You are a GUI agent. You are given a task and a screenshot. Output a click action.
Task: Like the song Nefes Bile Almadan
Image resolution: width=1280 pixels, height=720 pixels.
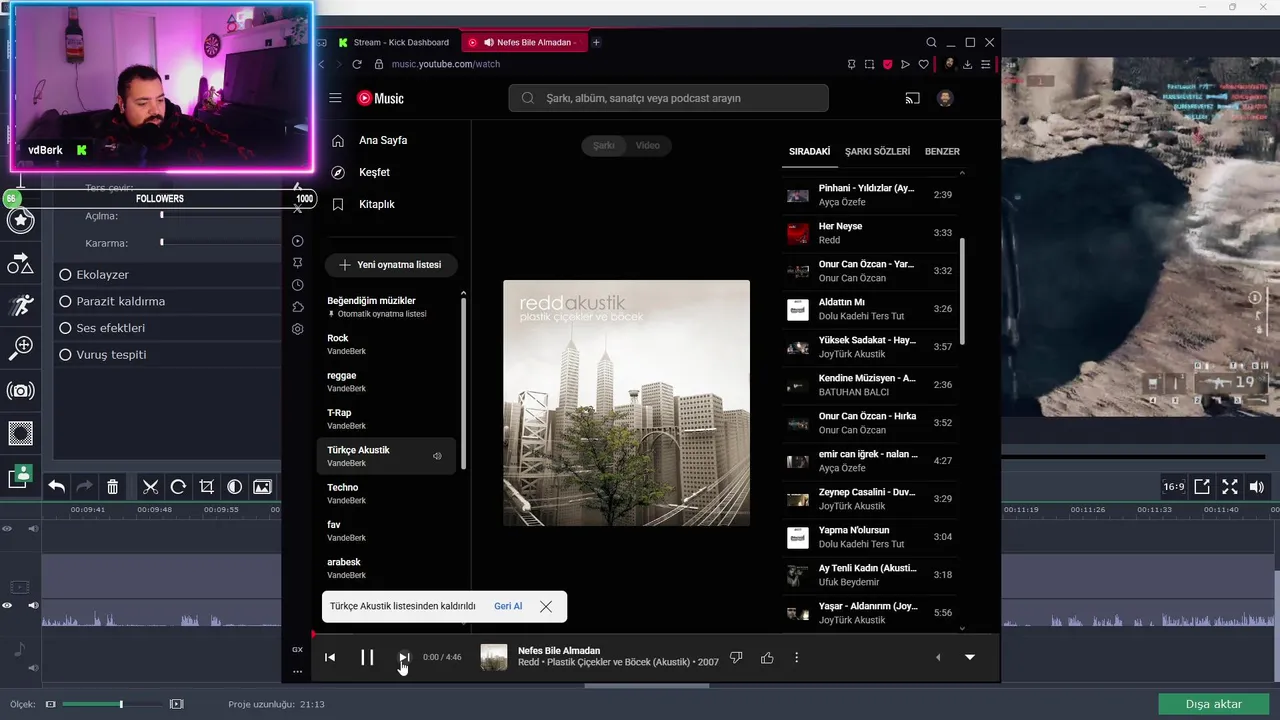click(x=767, y=657)
